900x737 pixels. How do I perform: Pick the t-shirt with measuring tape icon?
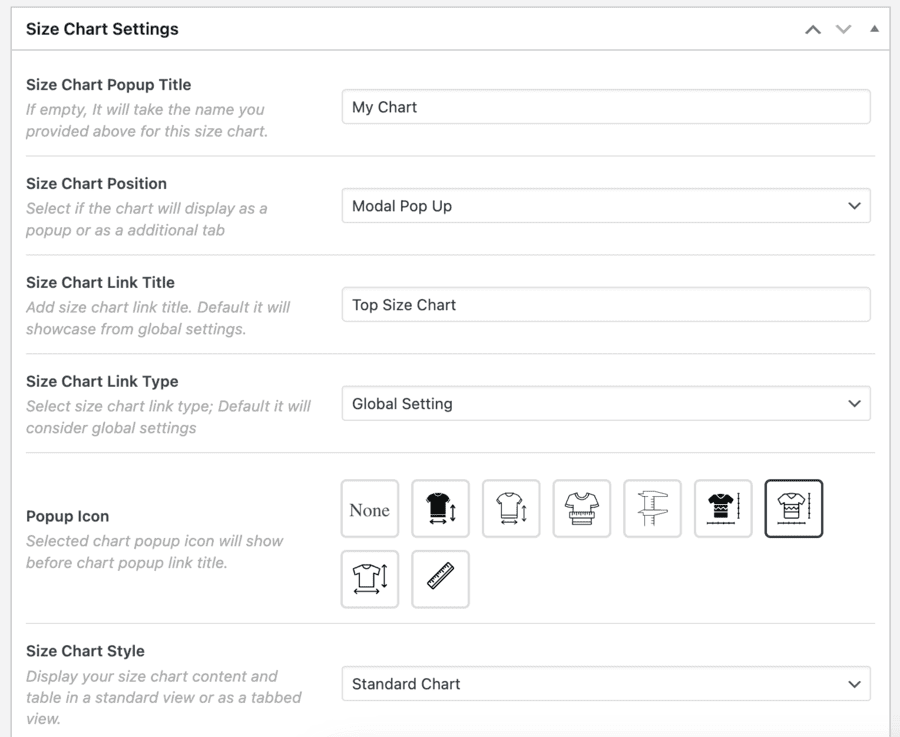[581, 509]
